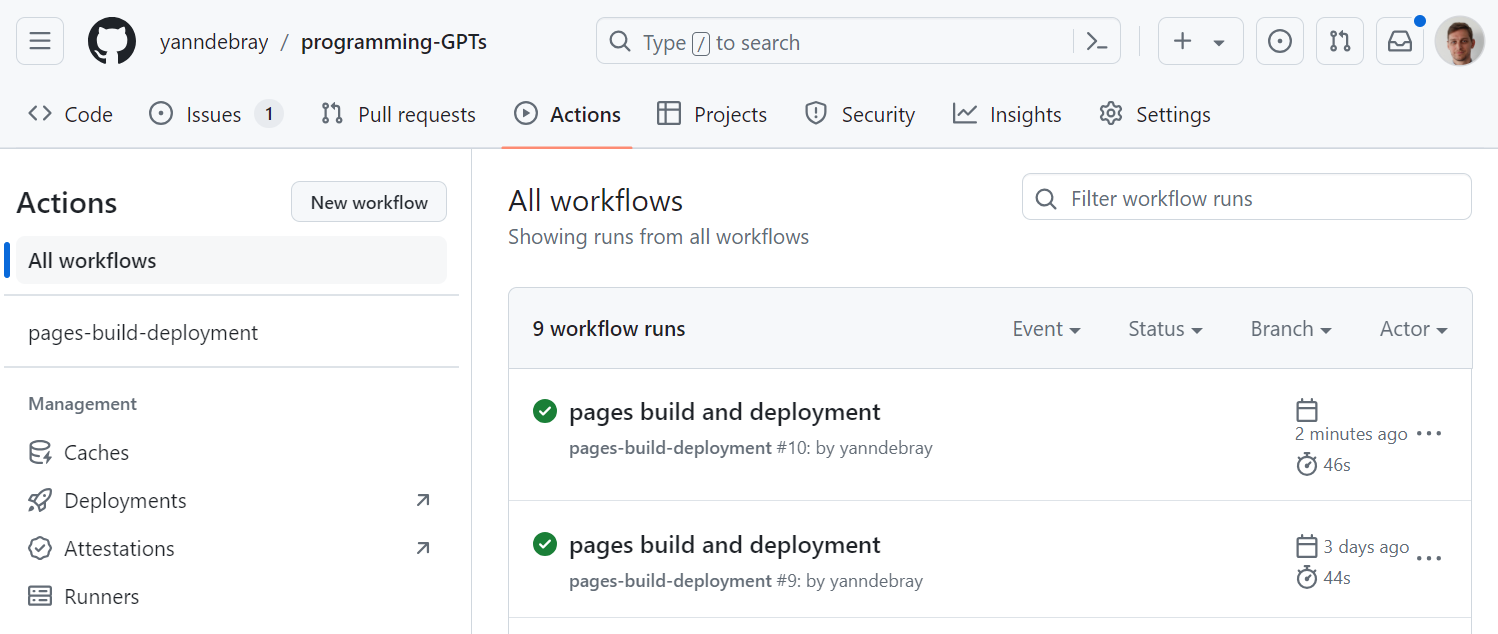Open the issues circle icon in header

(x=1280, y=41)
